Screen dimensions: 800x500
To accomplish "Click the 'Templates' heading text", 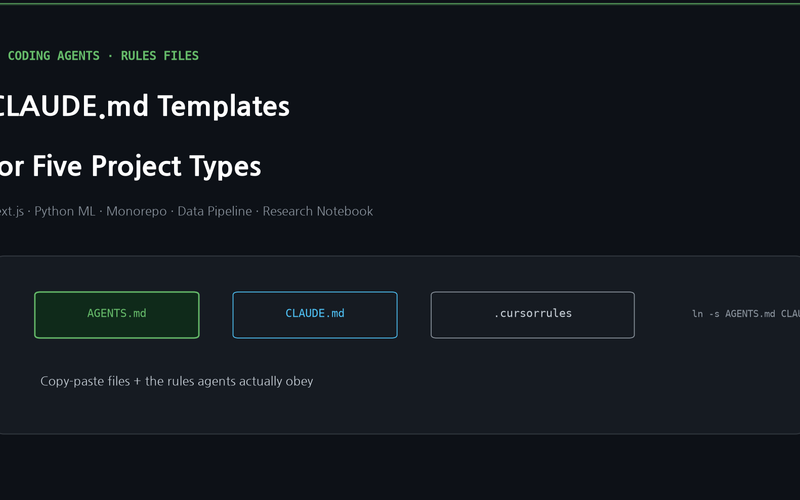I will coord(223,106).
